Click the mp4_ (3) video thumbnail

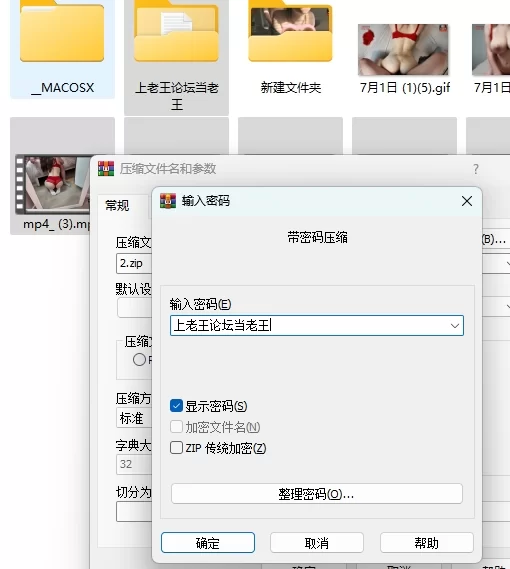[x=53, y=184]
